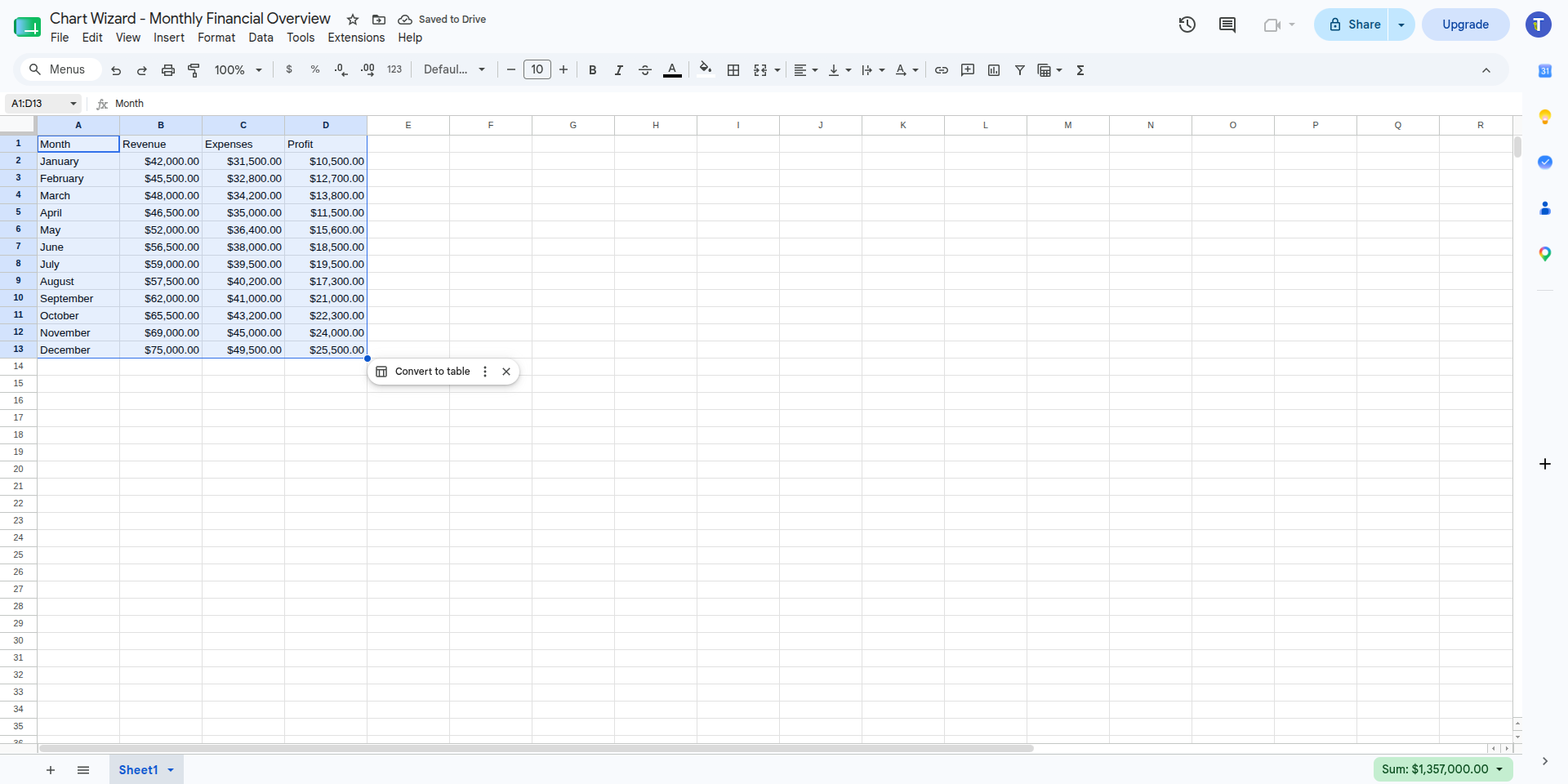Open the Functions sigma menu
Screen dimensions: 1568x784
point(1080,70)
